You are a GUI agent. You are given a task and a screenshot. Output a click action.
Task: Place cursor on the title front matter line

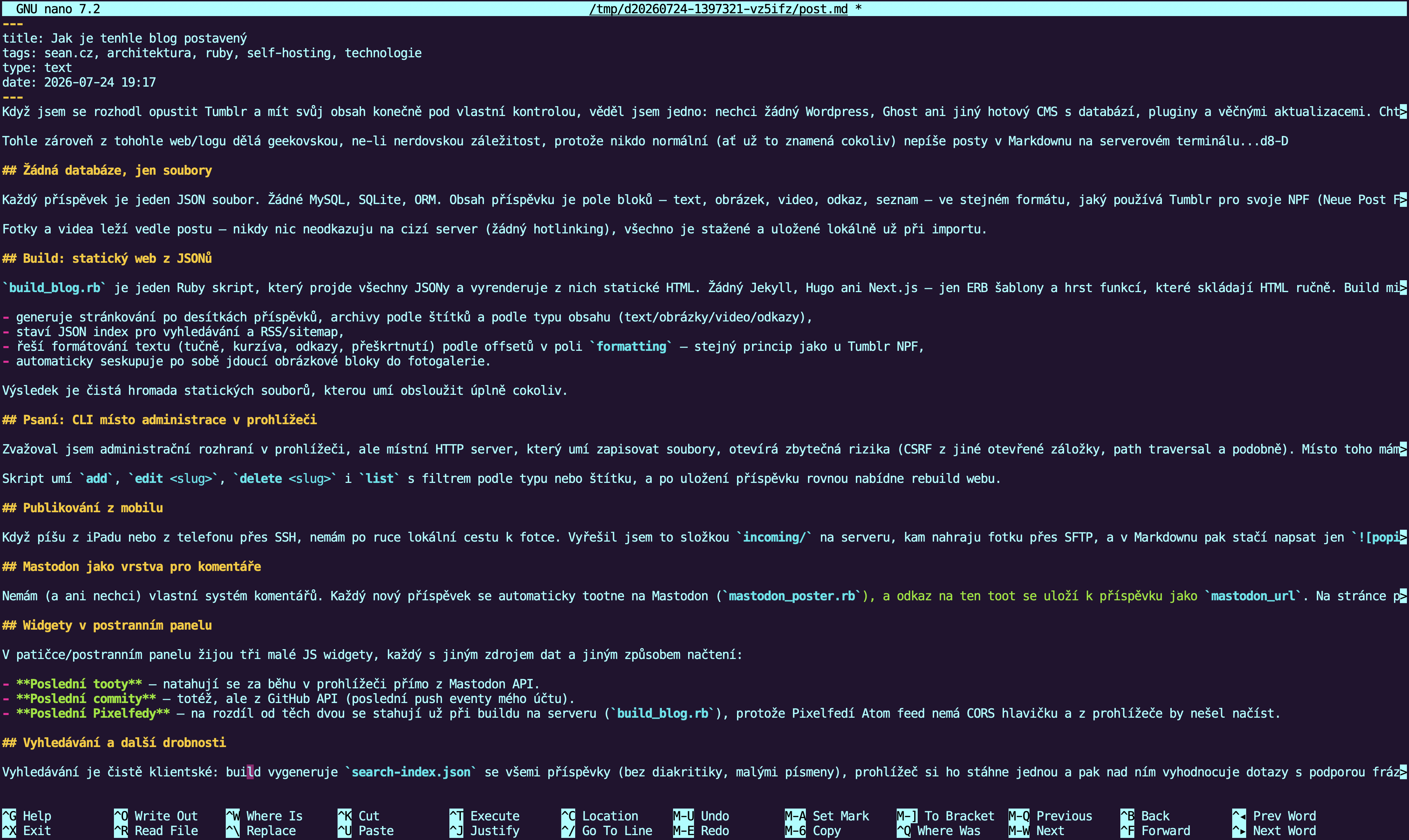pyautogui.click(x=124, y=38)
